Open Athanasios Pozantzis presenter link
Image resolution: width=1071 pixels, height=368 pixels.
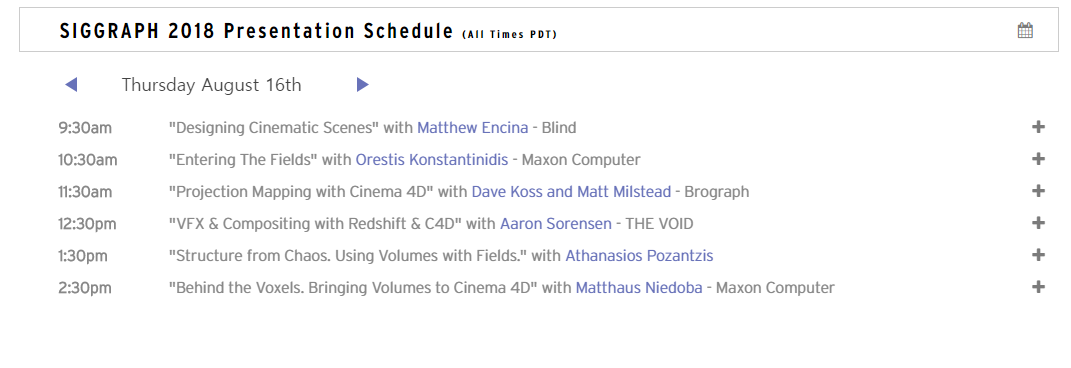pos(639,256)
